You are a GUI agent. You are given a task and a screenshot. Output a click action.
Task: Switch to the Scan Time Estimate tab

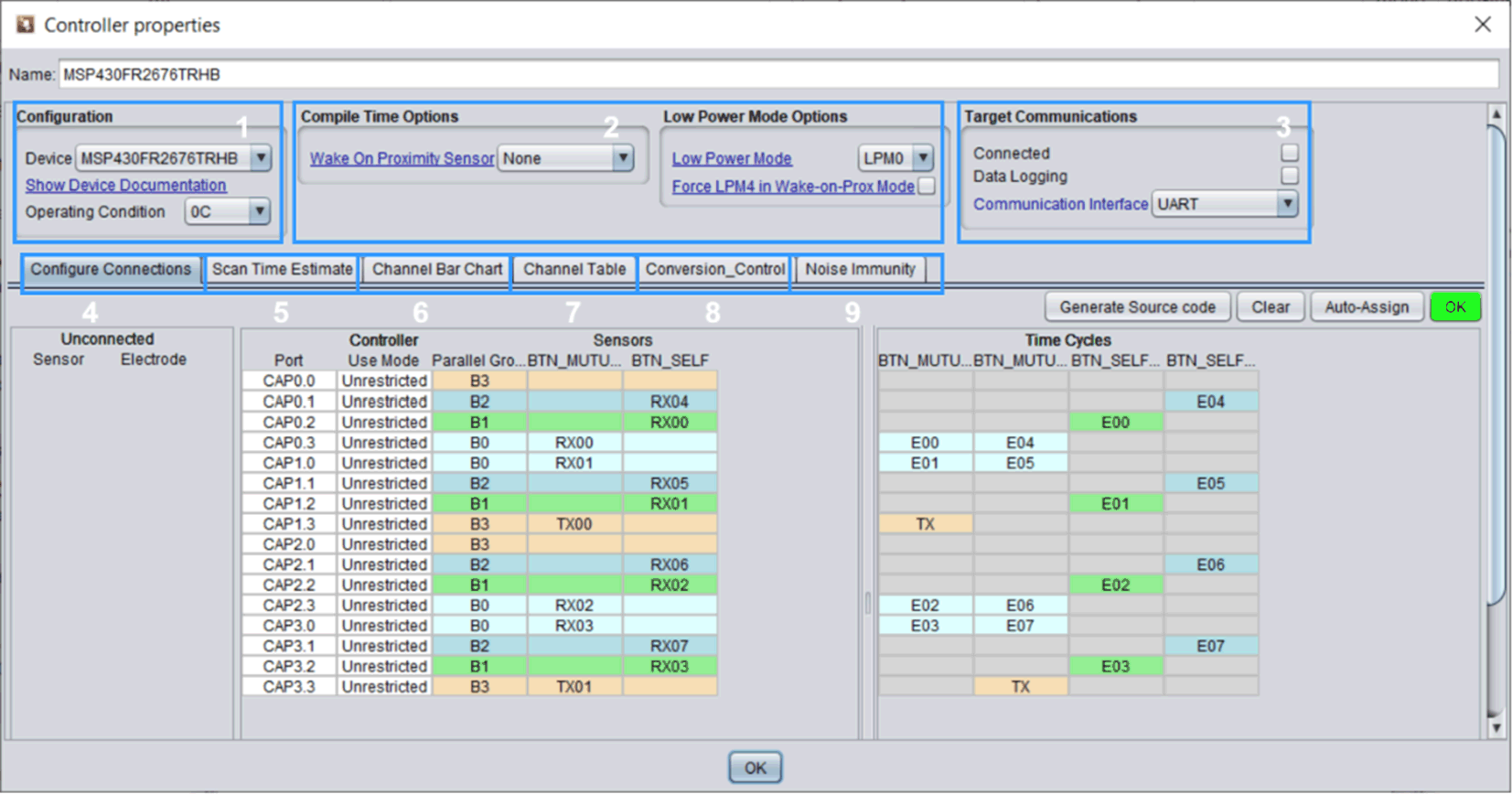(x=282, y=270)
